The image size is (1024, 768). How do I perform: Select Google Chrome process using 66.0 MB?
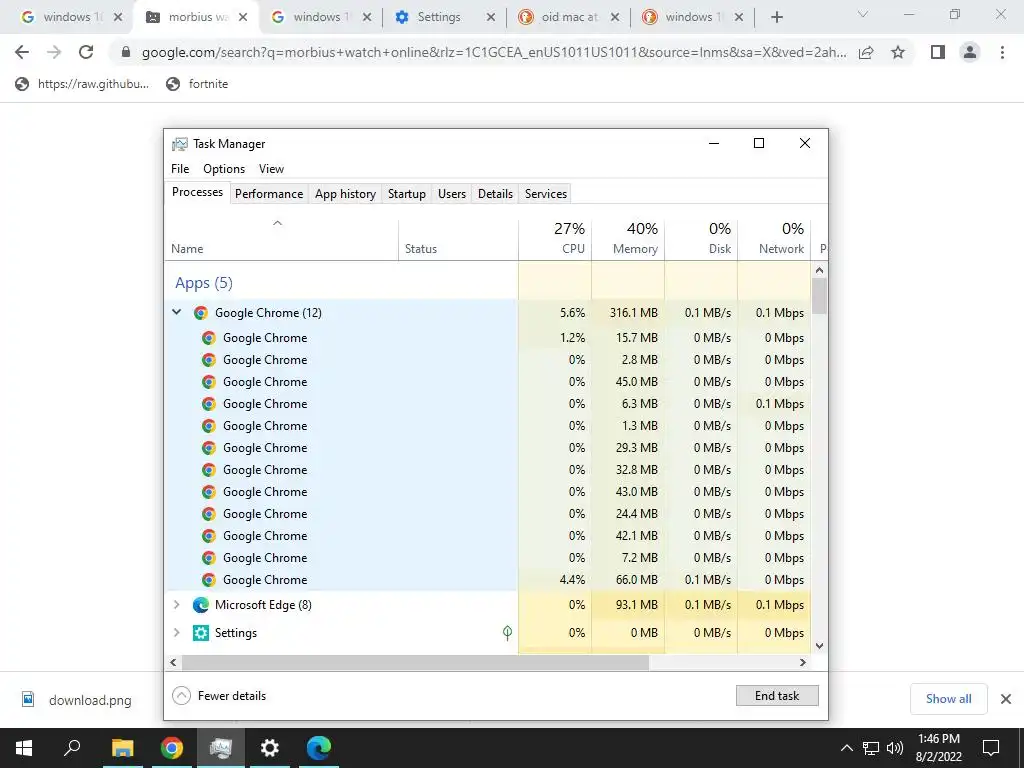(x=487, y=580)
